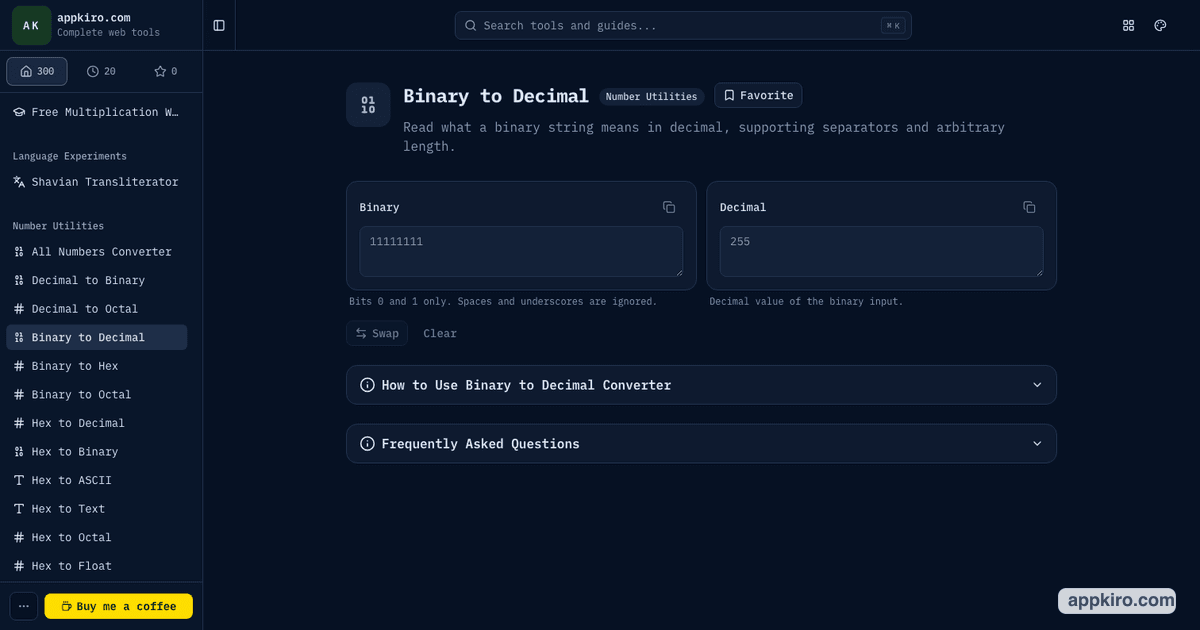Click the binary icon beside All Numbers Converter
The image size is (1200, 630).
click(x=19, y=252)
